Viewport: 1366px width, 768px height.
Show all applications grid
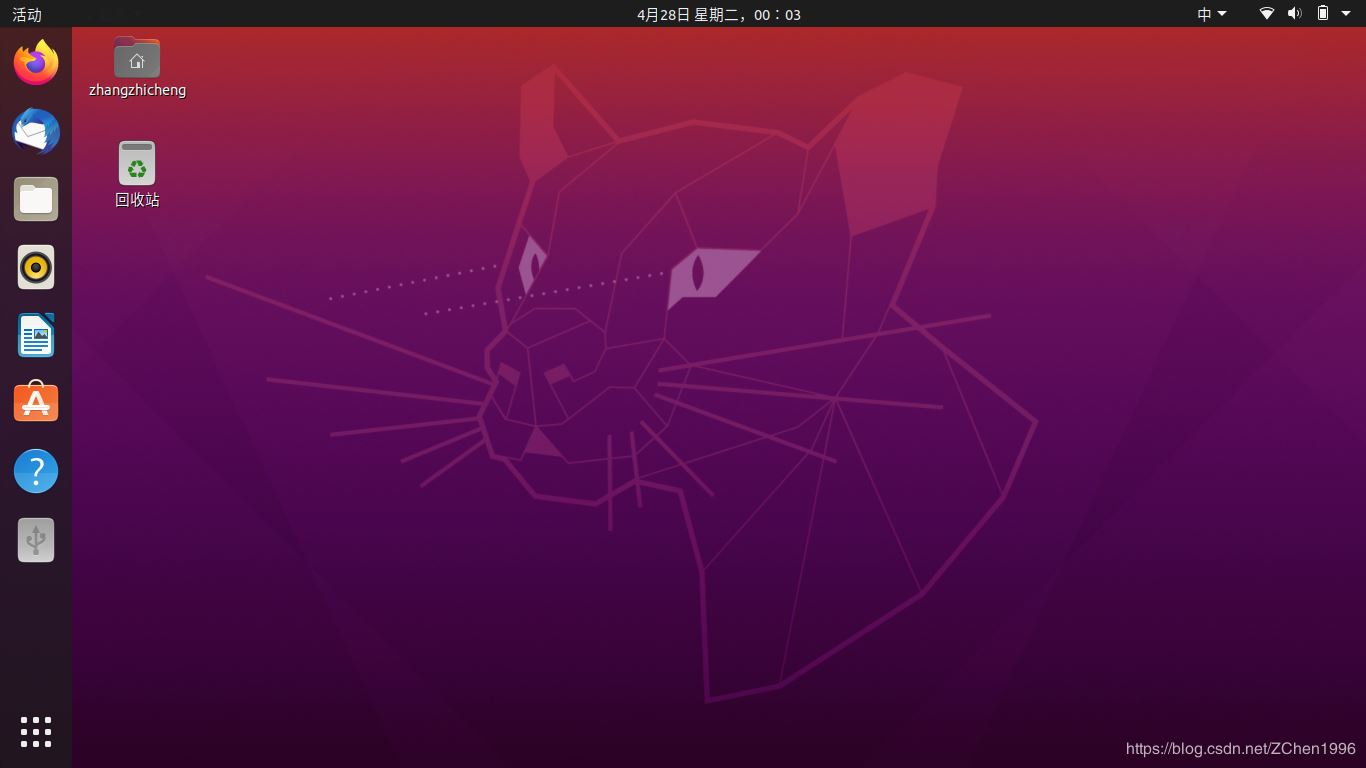coord(36,731)
